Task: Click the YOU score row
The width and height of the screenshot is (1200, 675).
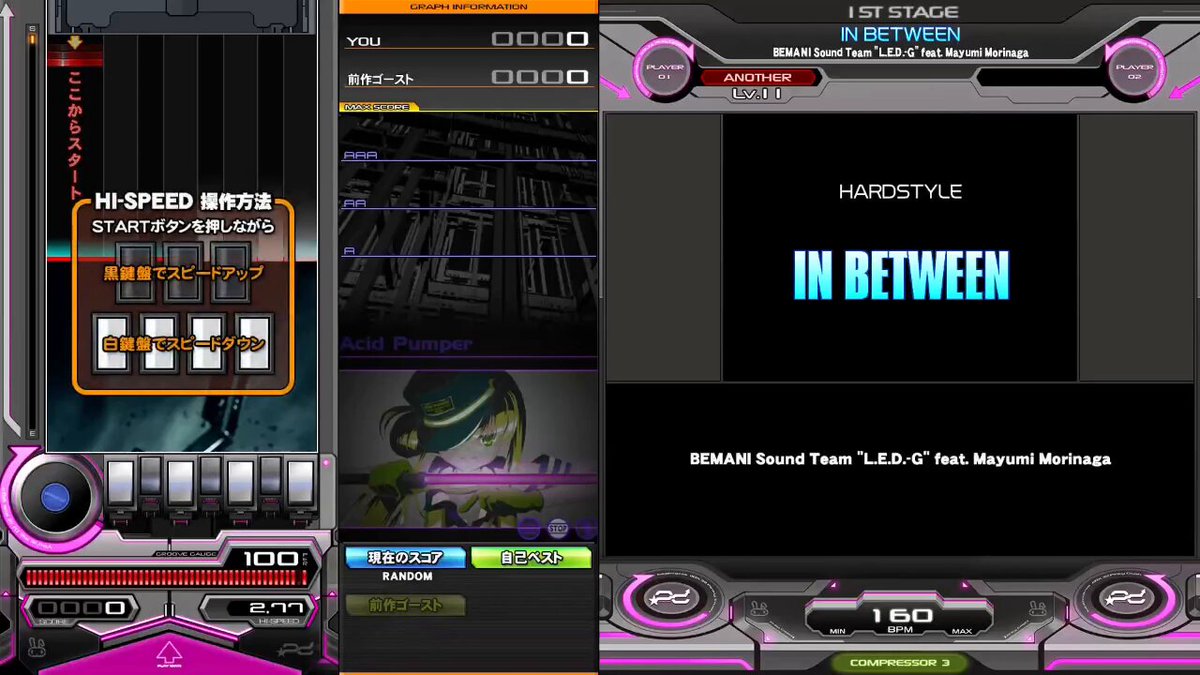Action: click(x=469, y=40)
